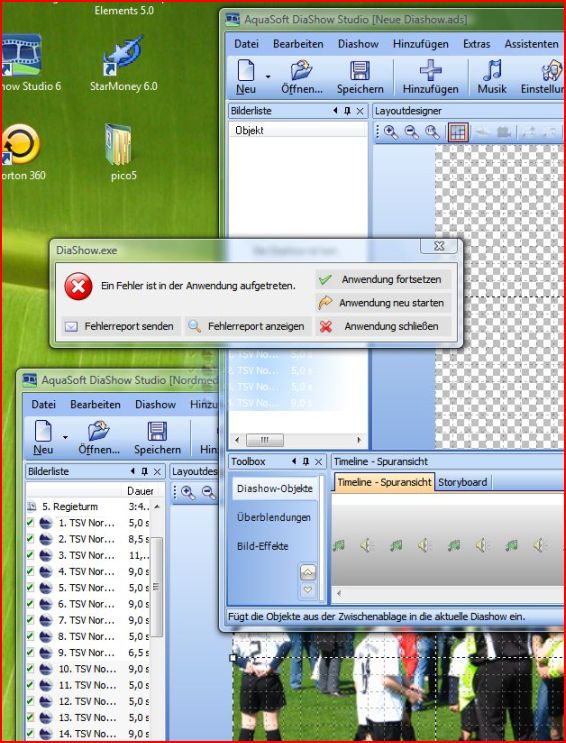Click Toolbox scroll down arrow button
The image size is (566, 743).
point(308,590)
